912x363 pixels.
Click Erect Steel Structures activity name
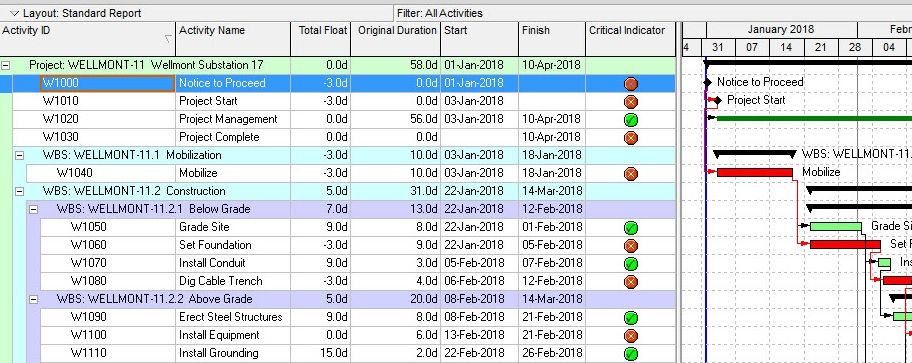[x=231, y=317]
